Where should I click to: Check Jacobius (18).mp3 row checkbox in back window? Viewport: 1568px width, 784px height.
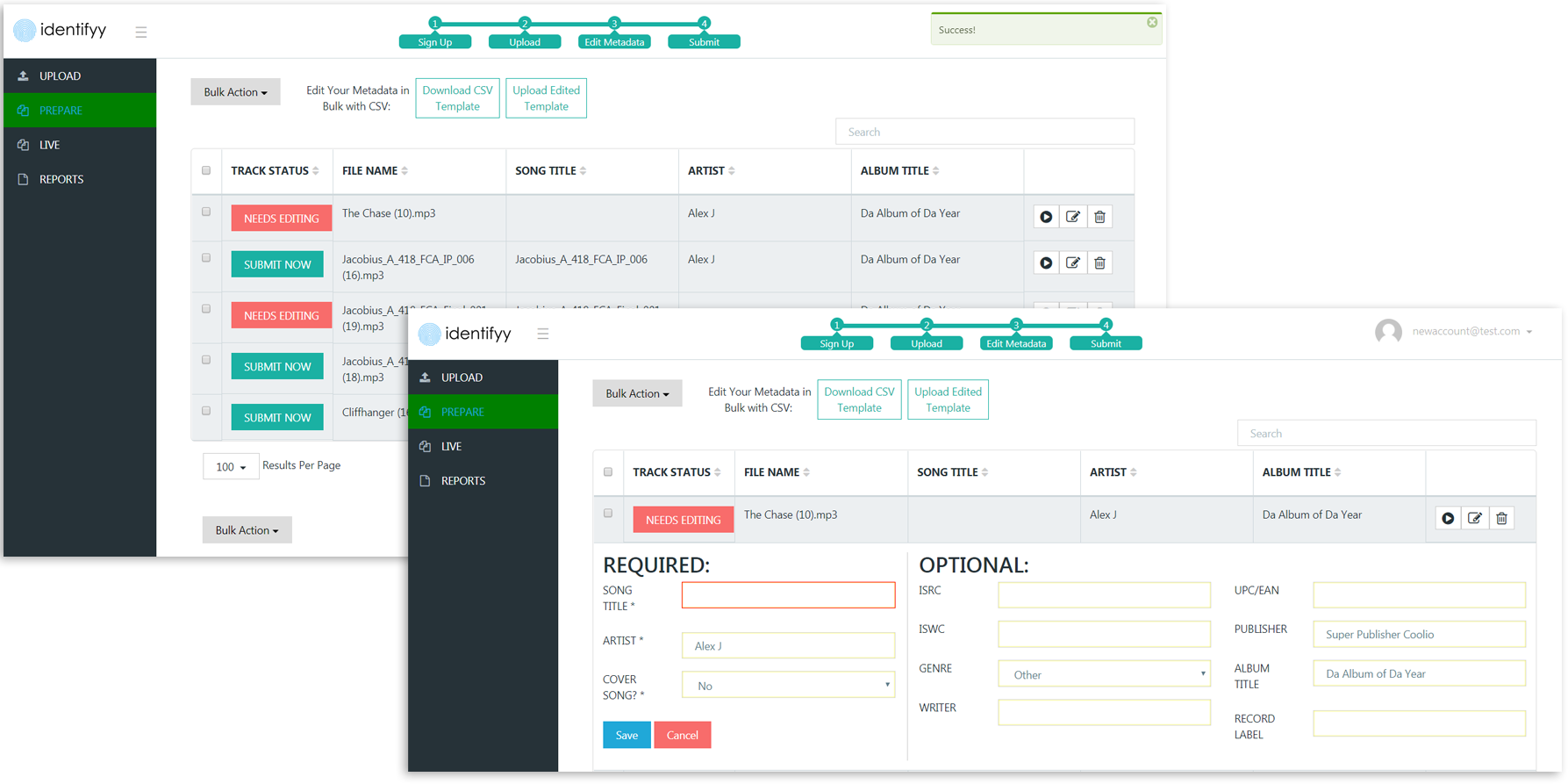[x=206, y=360]
